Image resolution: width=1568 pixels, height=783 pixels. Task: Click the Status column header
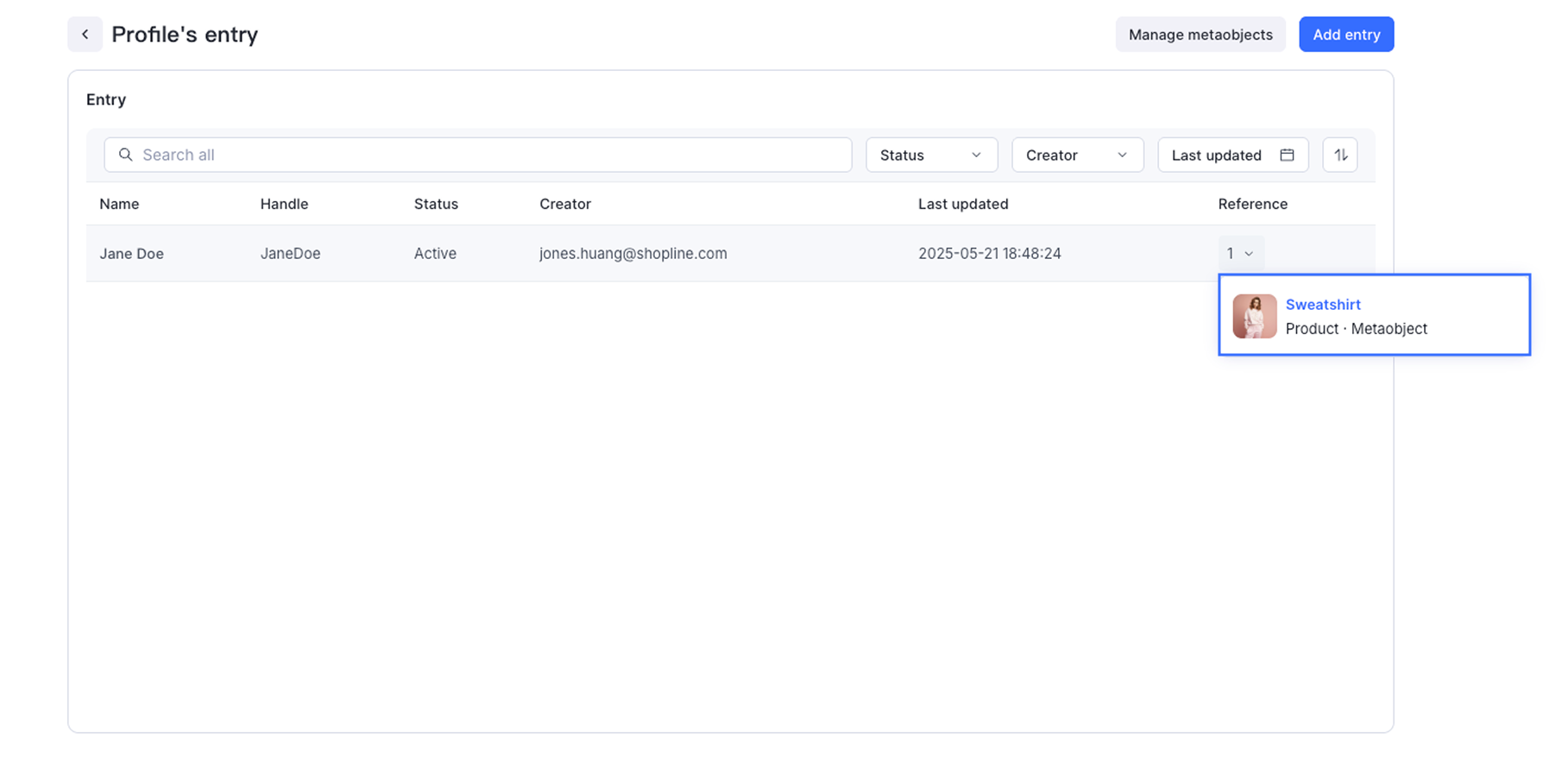(x=436, y=205)
